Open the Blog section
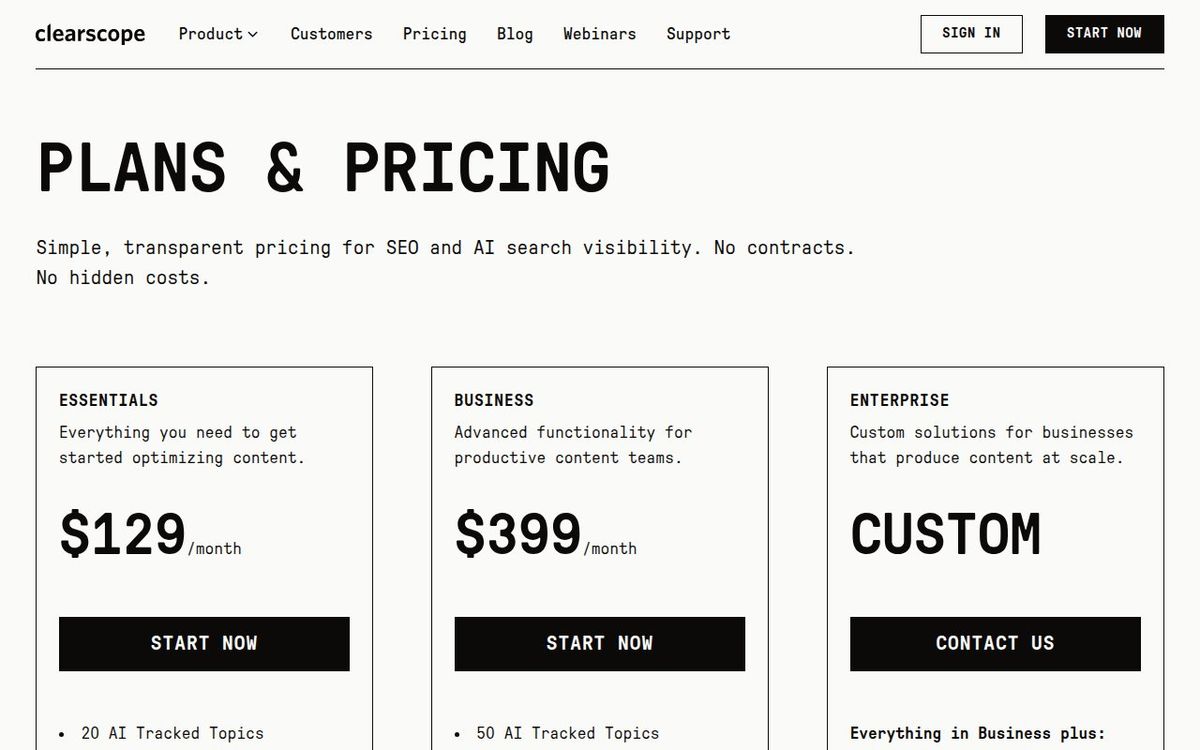The width and height of the screenshot is (1200, 750). pos(514,34)
